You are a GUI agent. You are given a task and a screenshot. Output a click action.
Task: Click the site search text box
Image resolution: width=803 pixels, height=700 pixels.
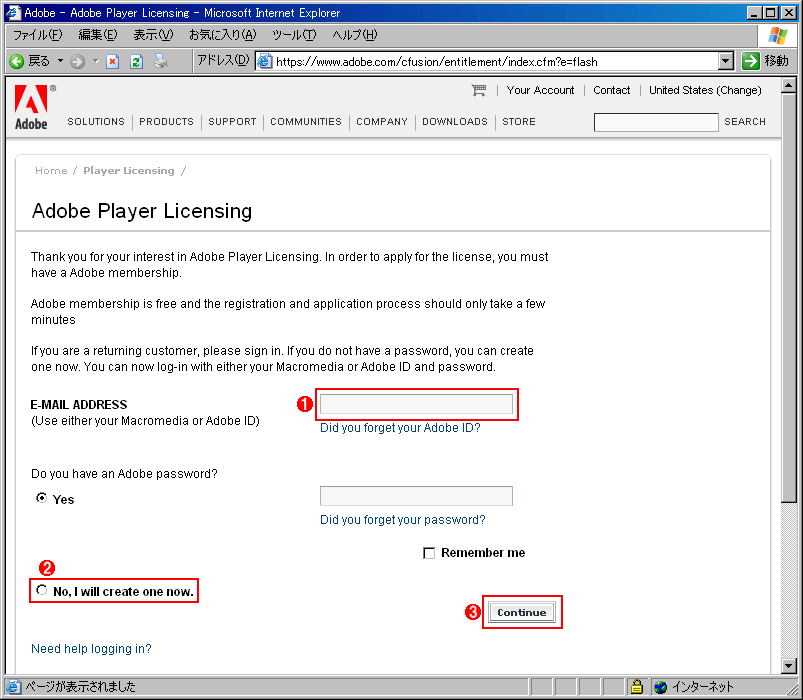click(x=656, y=122)
